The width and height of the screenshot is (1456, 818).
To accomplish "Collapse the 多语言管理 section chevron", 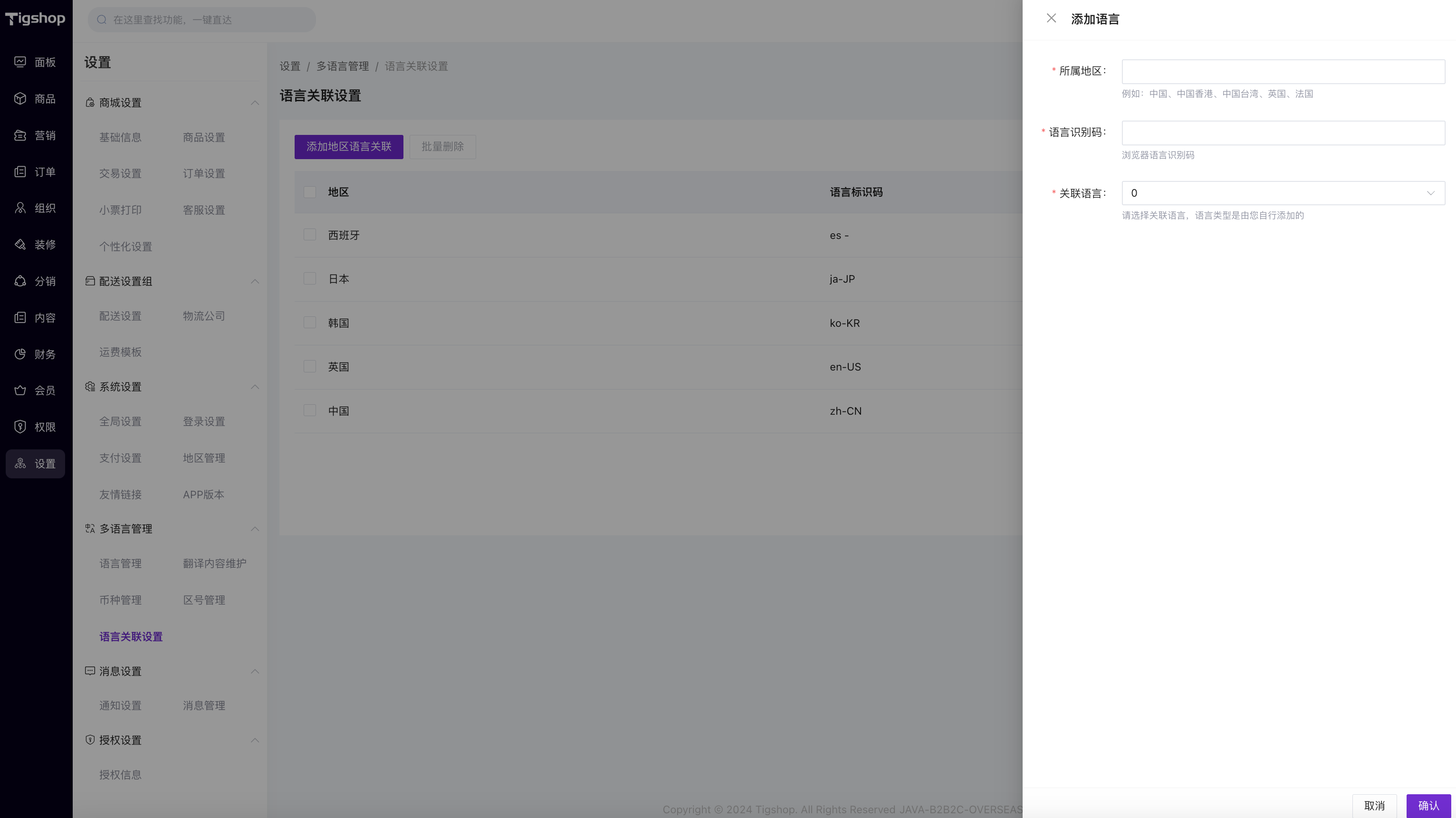I will 255,529.
